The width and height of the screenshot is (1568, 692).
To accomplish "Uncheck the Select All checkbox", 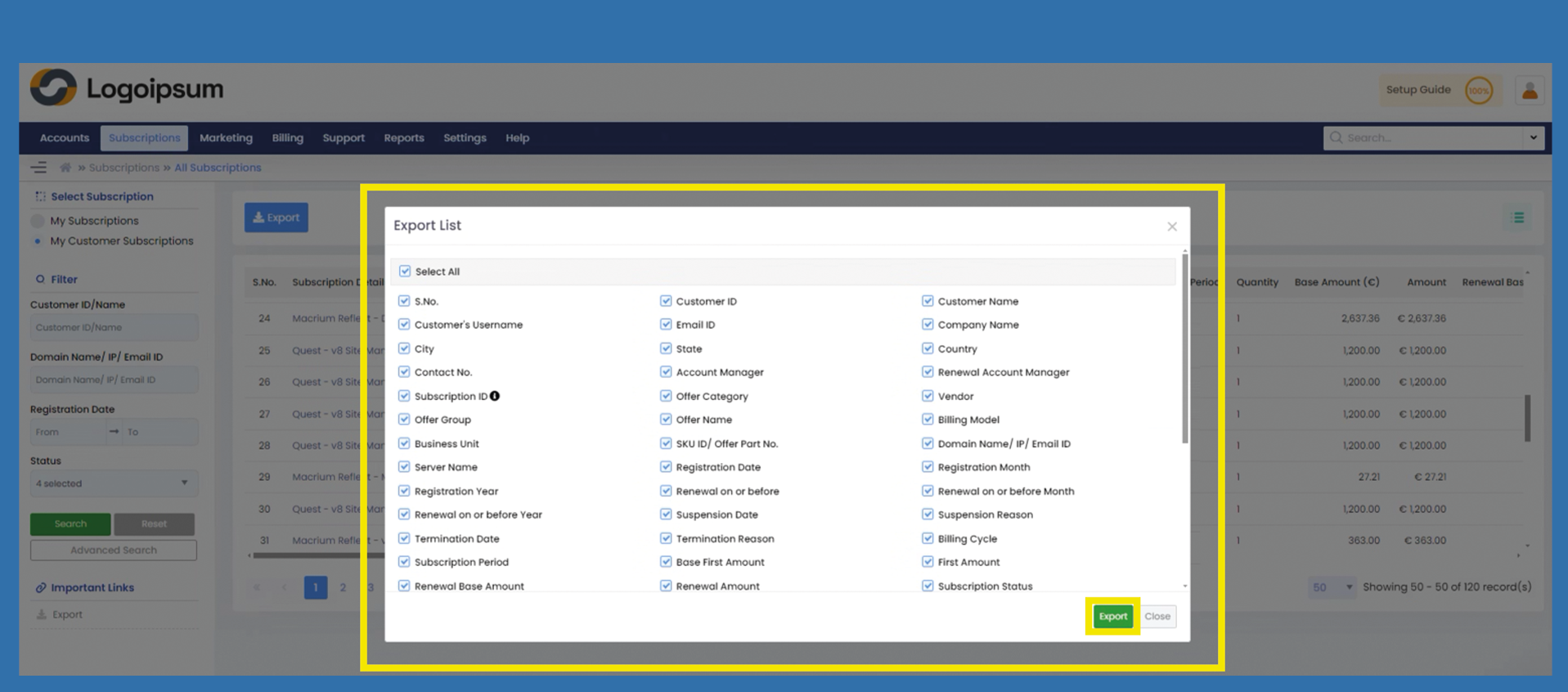I will (x=405, y=272).
